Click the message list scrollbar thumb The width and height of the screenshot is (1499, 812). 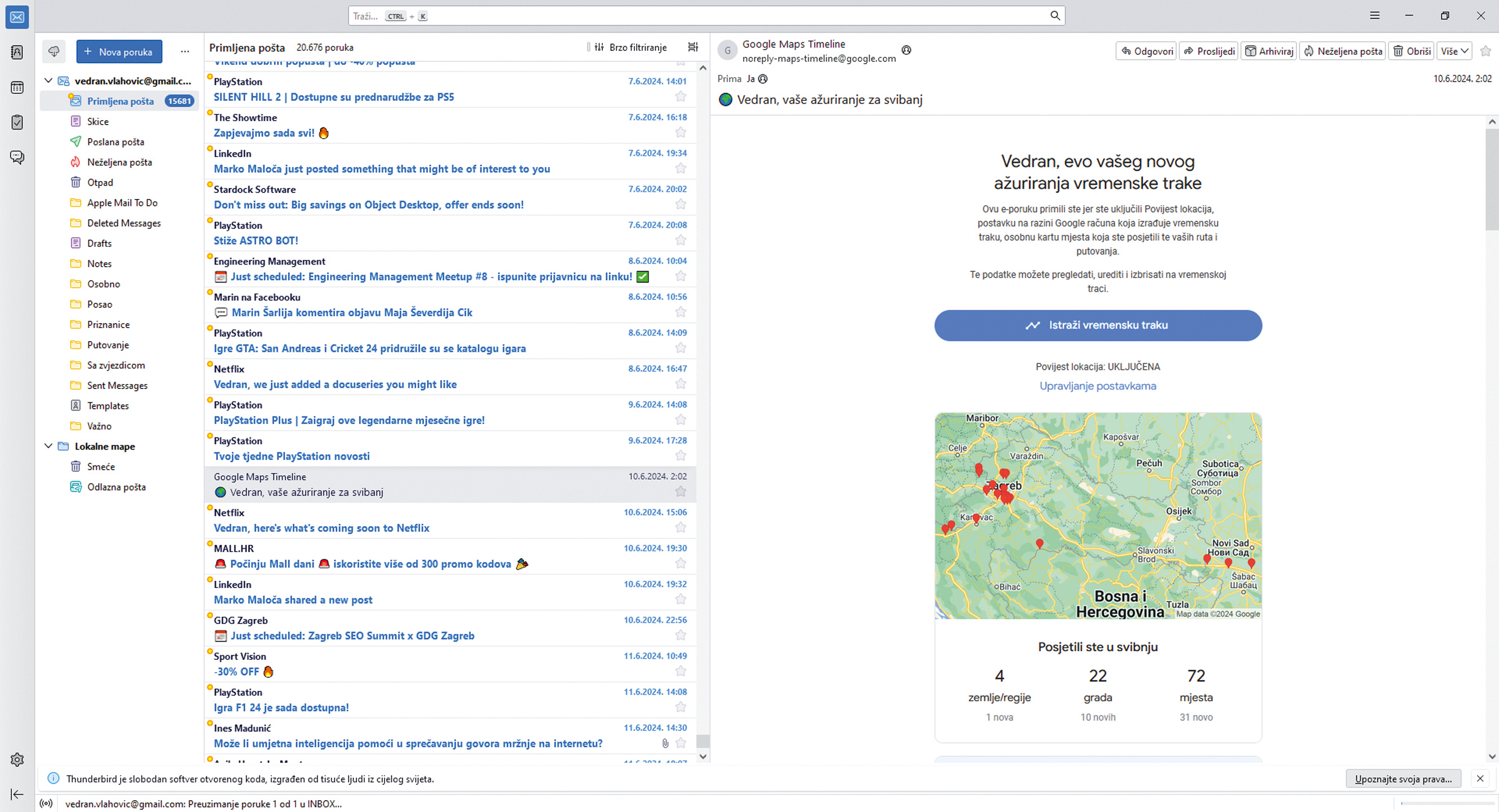pyautogui.click(x=703, y=740)
